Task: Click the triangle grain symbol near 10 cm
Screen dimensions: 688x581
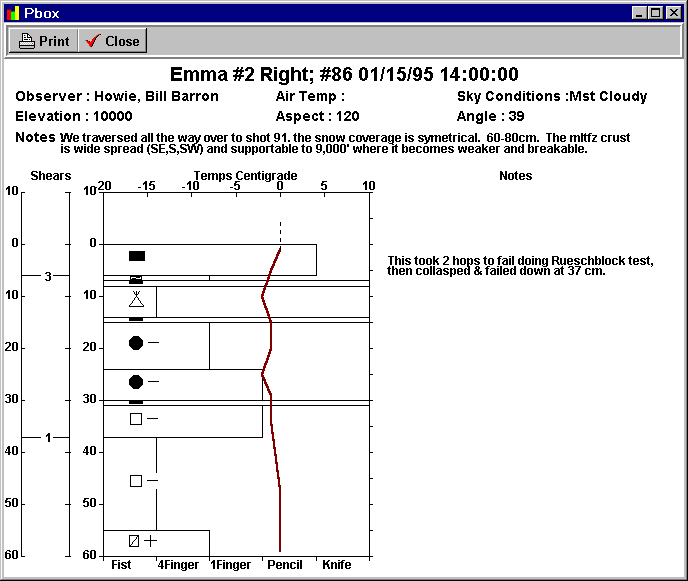Action: [x=137, y=299]
